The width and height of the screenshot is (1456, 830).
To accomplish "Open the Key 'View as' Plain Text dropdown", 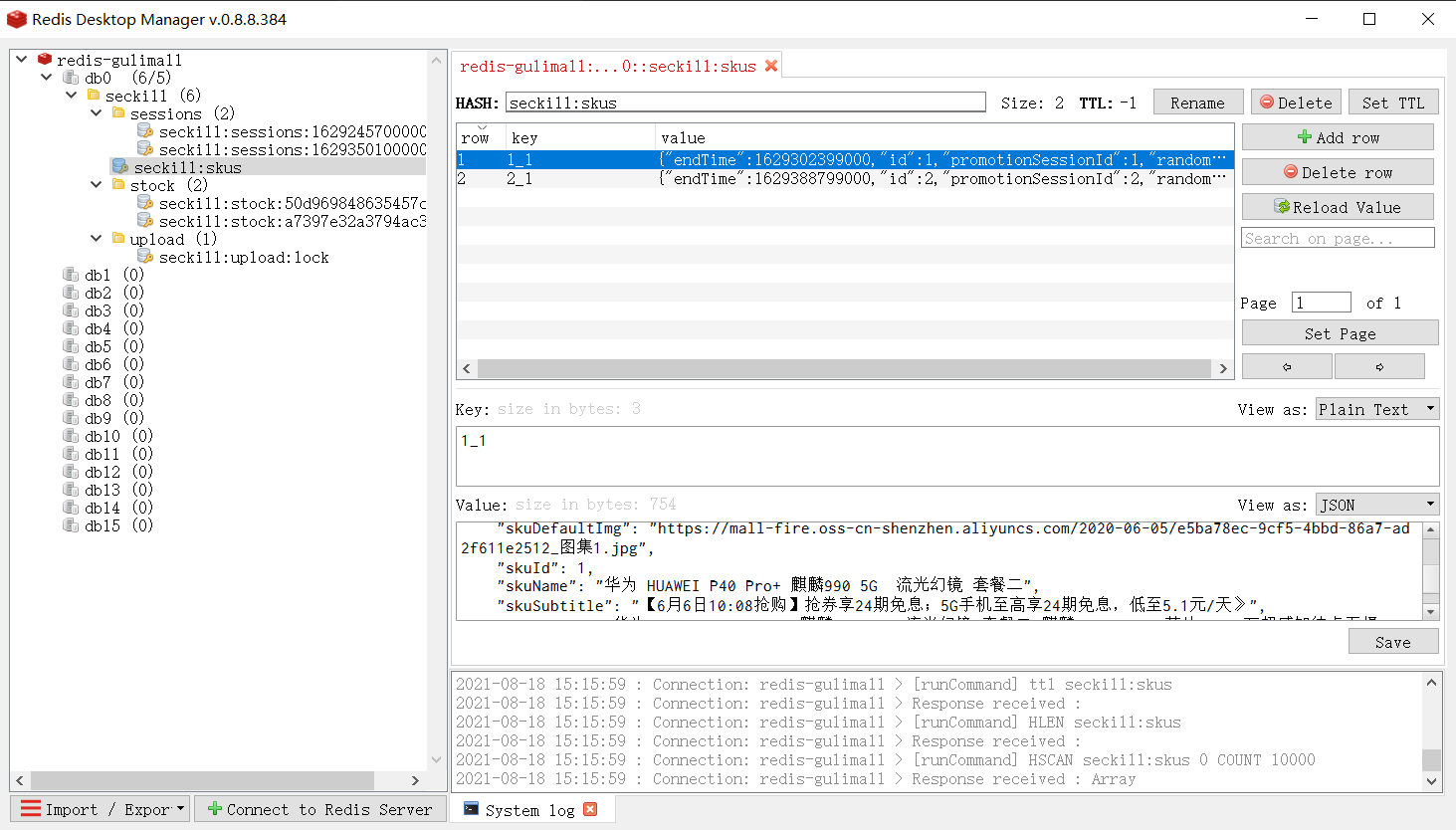I will [1377, 409].
